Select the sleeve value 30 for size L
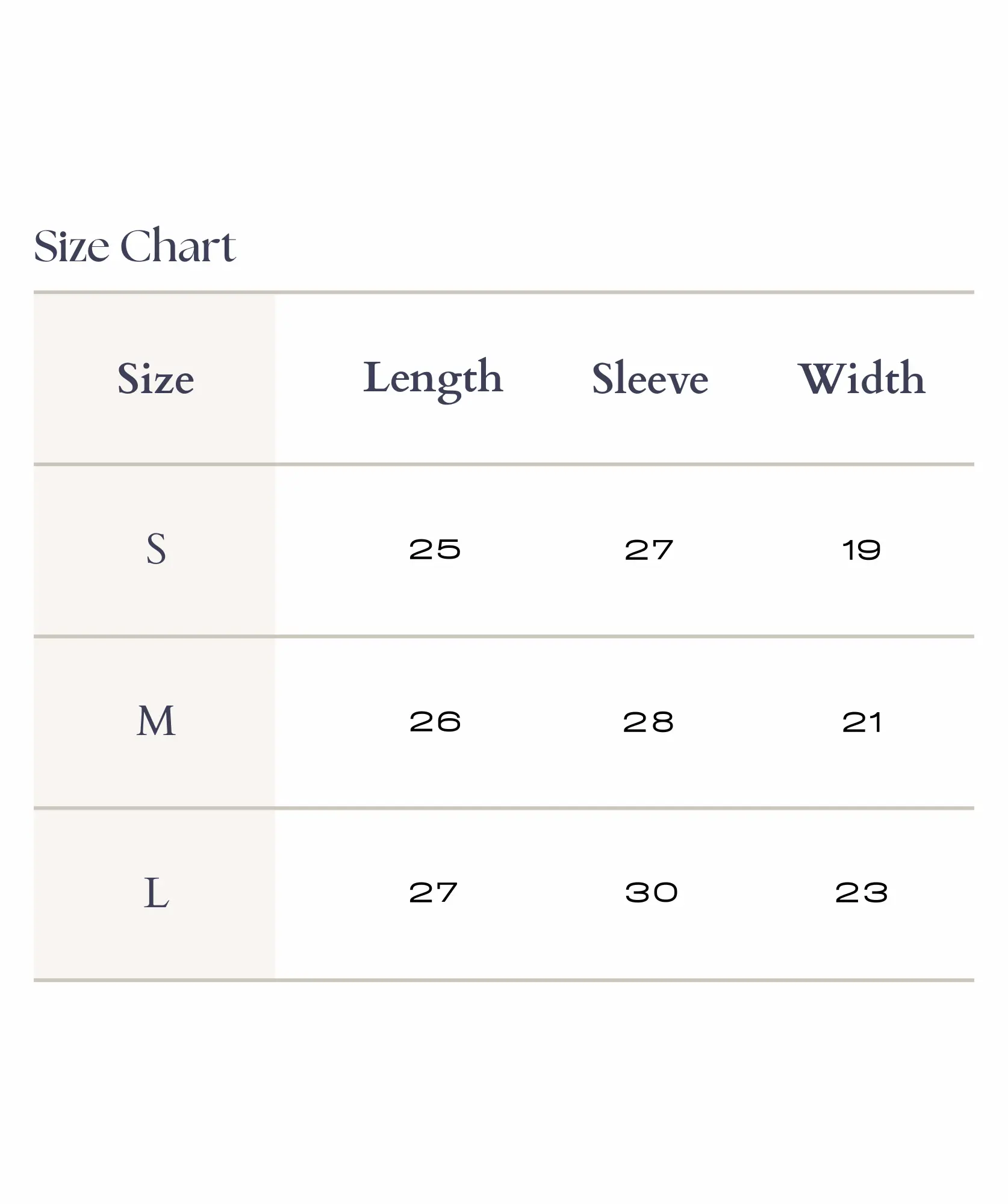This screenshot has height=1204, width=1008. pos(652,893)
